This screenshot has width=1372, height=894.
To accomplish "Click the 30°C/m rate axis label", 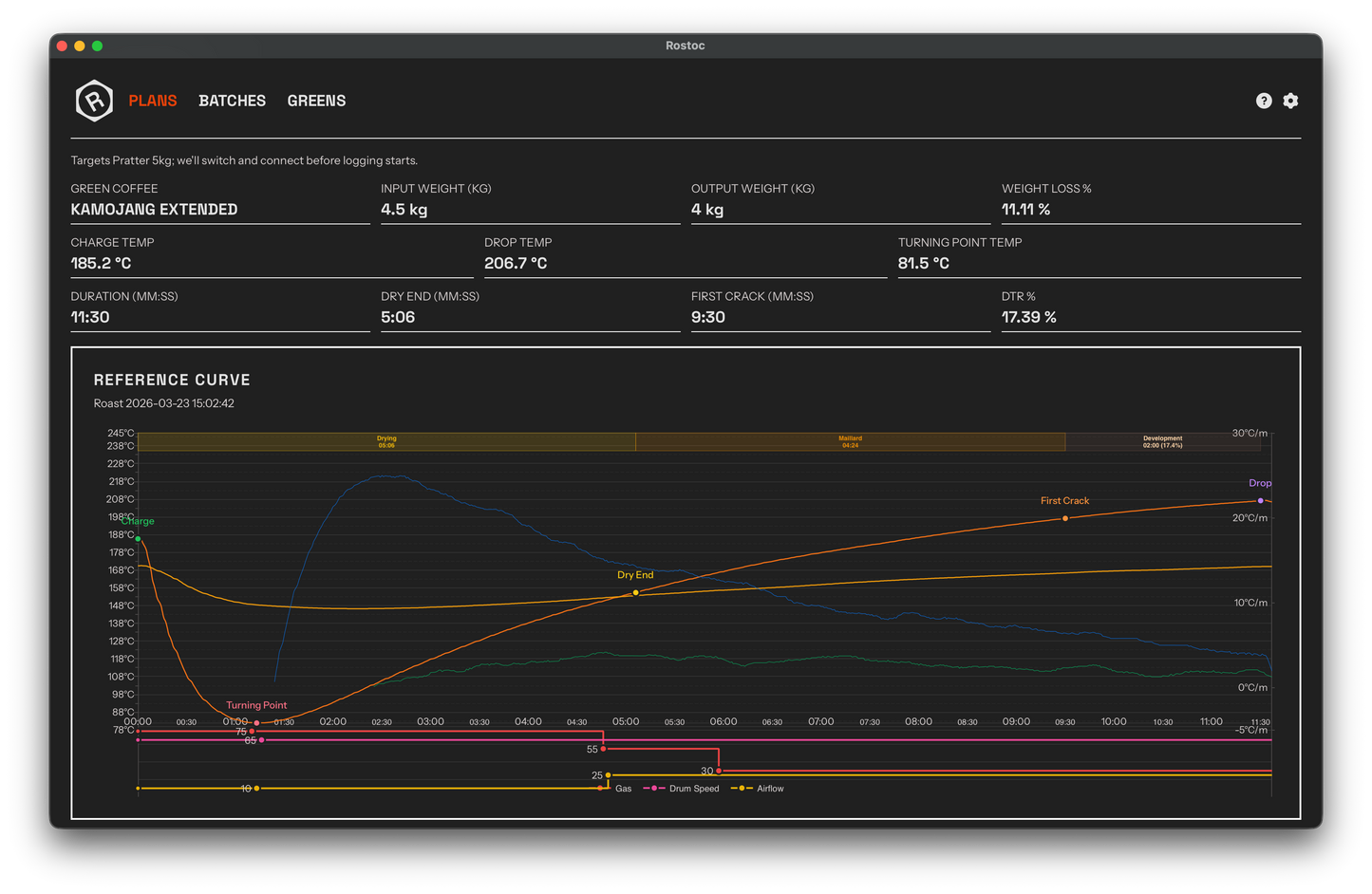I will click(1250, 433).
